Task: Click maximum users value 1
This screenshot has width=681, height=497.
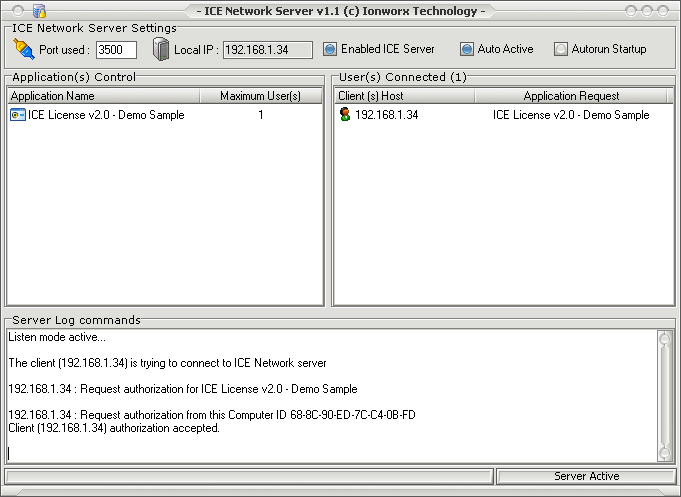Action: [x=261, y=115]
